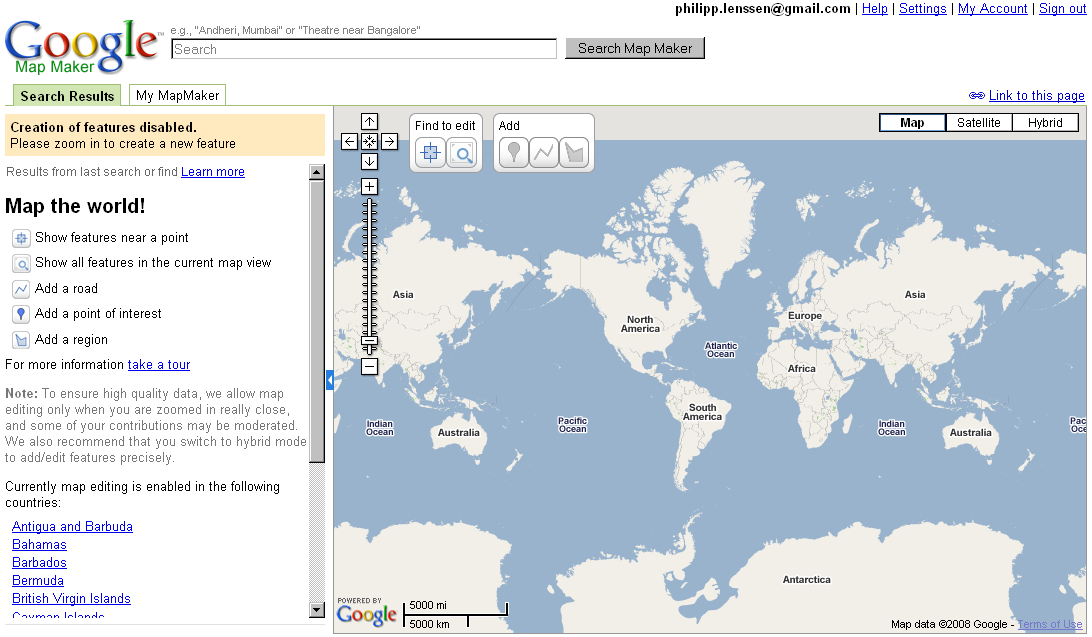Click the Sign out link
This screenshot has width=1092, height=637.
pos(1062,8)
